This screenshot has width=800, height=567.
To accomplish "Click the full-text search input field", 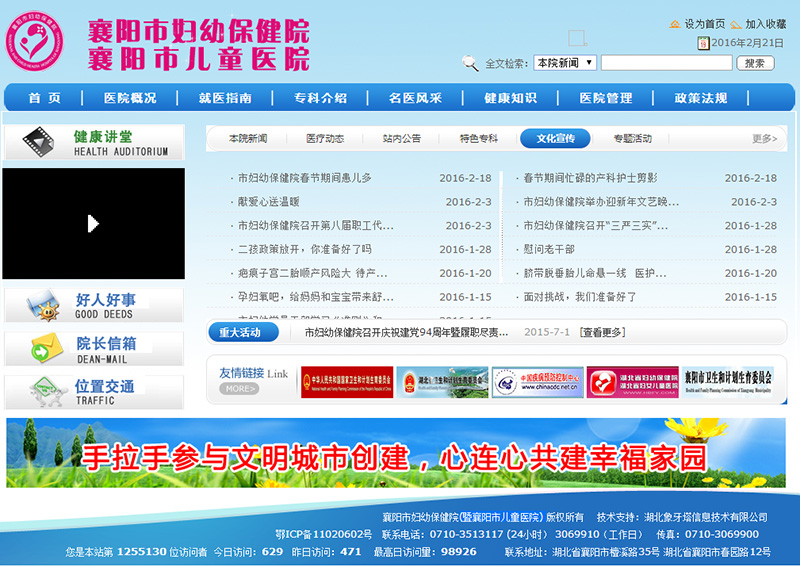I will (x=666, y=63).
